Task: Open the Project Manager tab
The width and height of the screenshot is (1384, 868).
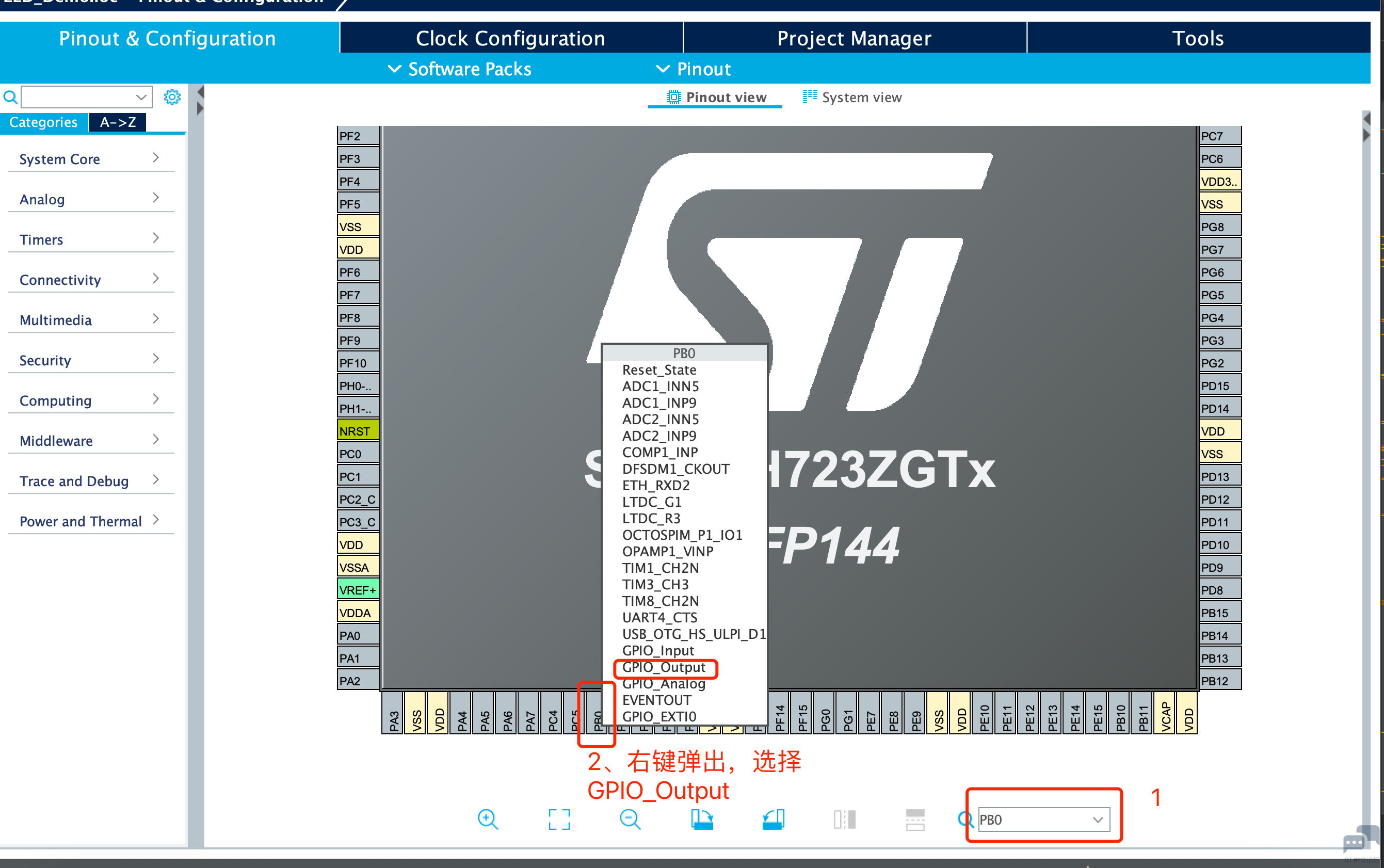Action: 854,38
